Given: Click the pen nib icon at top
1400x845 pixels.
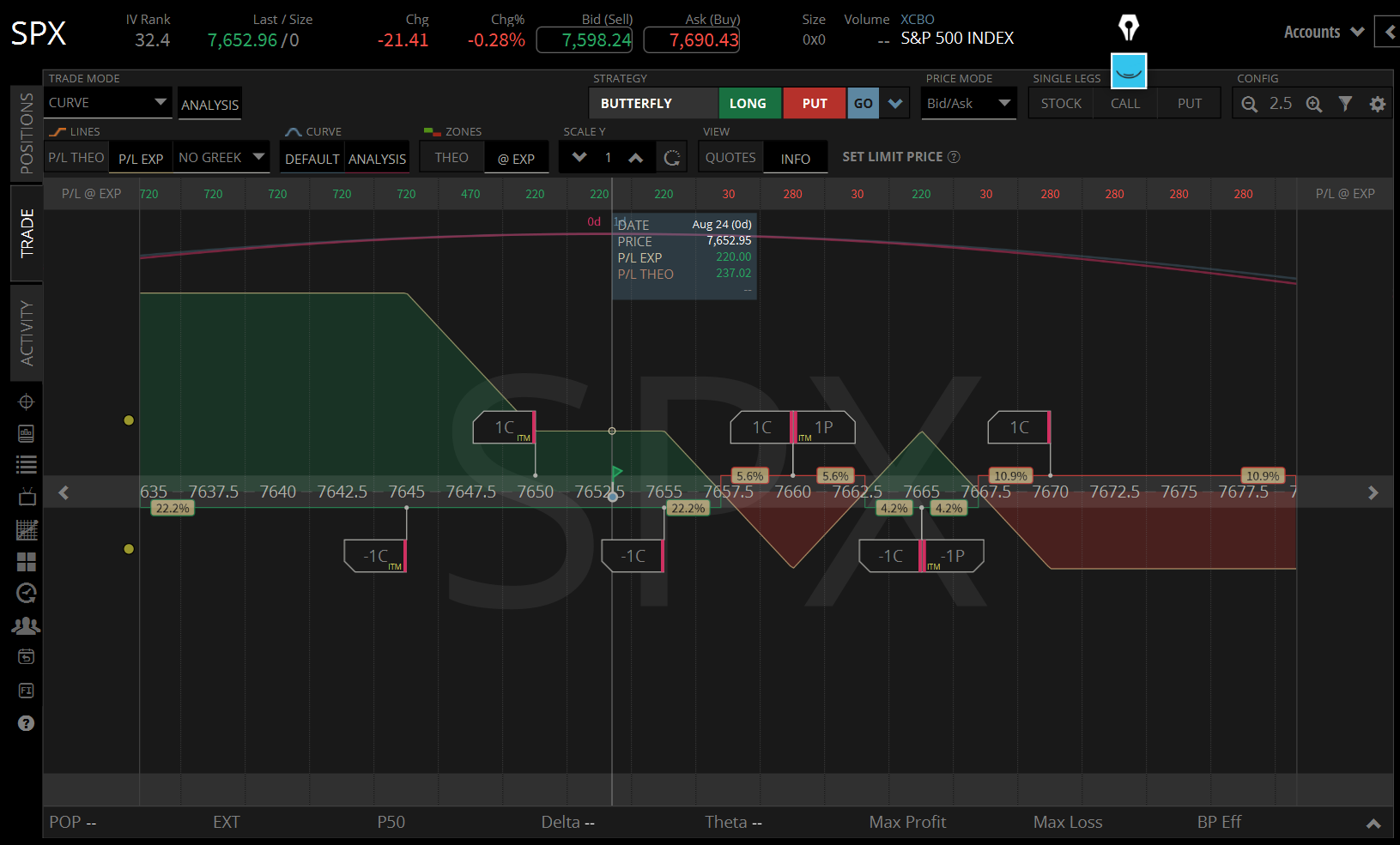Looking at the screenshot, I should [x=1129, y=27].
